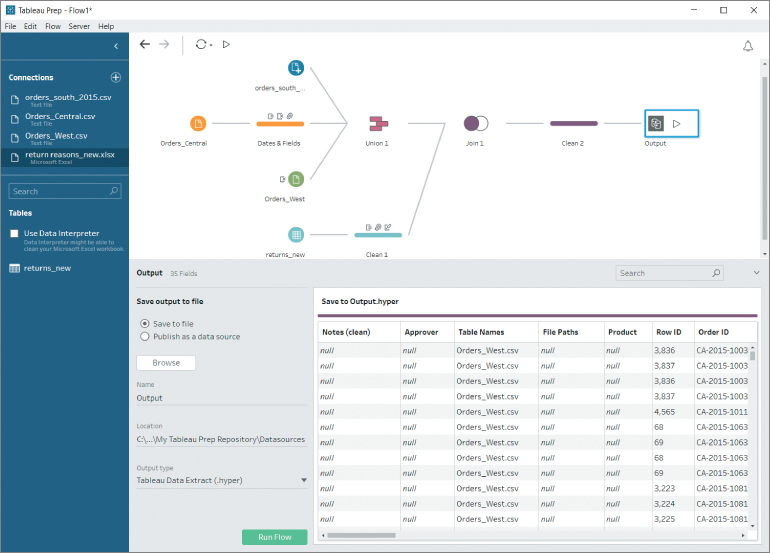Image resolution: width=770 pixels, height=553 pixels.
Task: Select the Join 1 step icon
Action: [475, 123]
